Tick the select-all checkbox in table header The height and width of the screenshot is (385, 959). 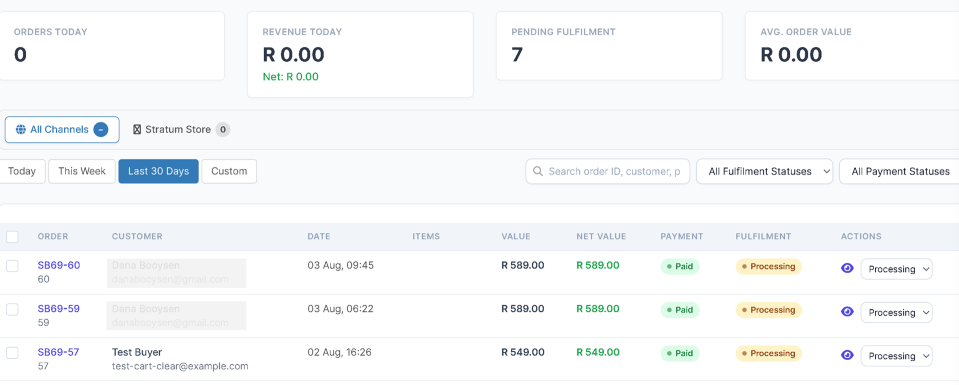click(12, 237)
